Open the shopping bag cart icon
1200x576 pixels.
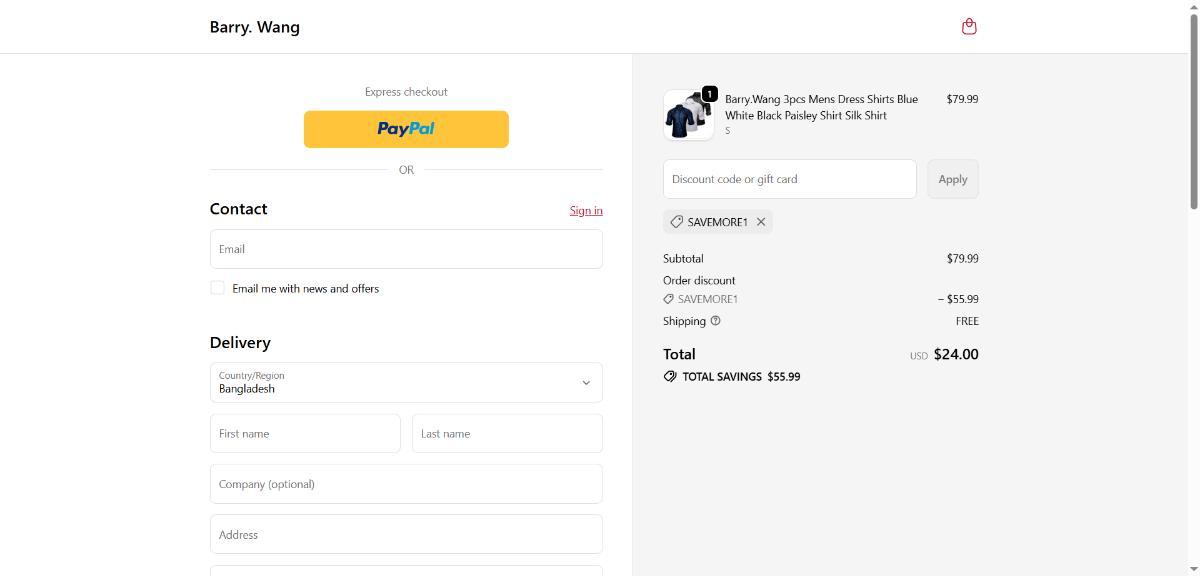968,27
